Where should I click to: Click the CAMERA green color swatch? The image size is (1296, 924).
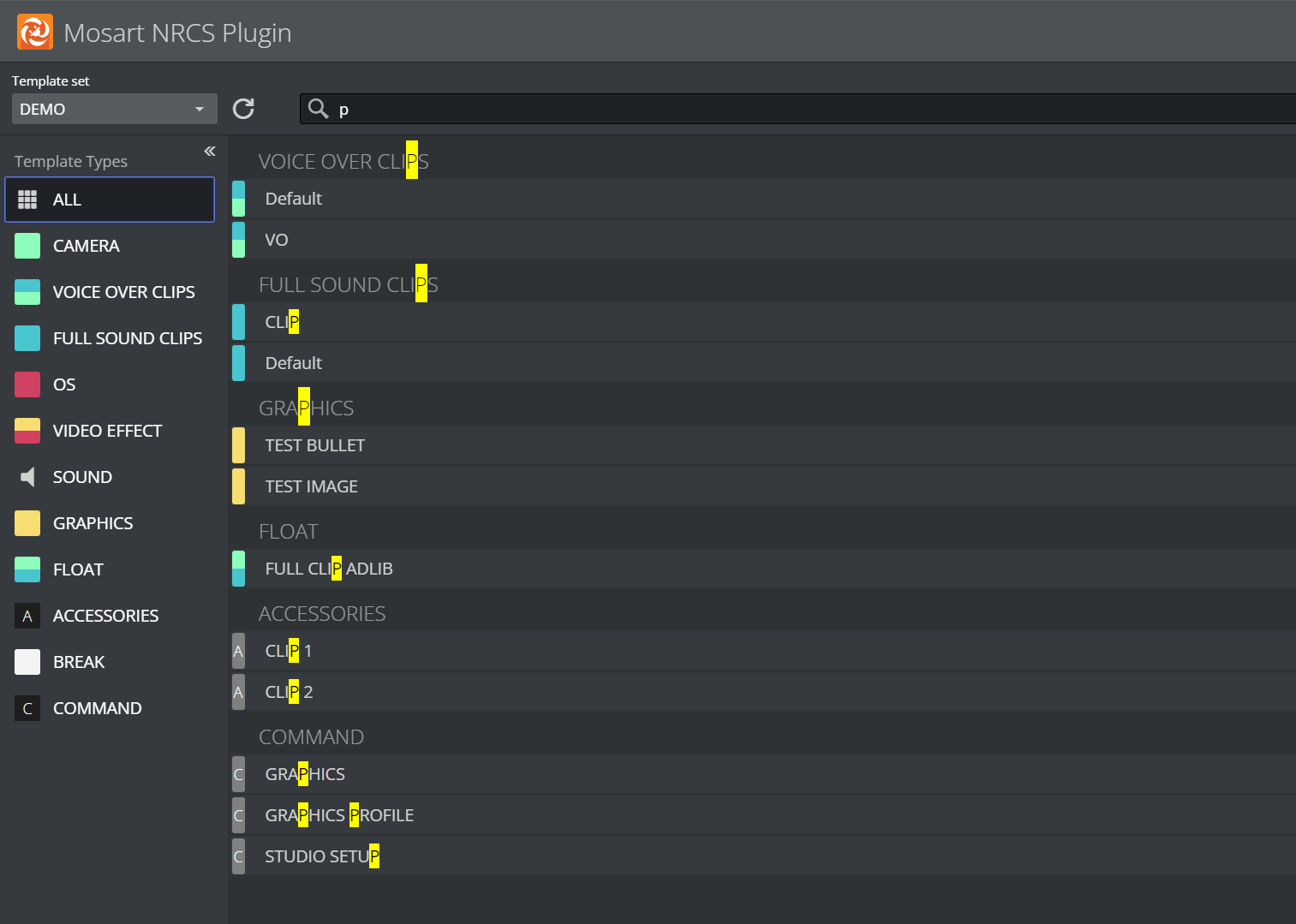point(27,246)
